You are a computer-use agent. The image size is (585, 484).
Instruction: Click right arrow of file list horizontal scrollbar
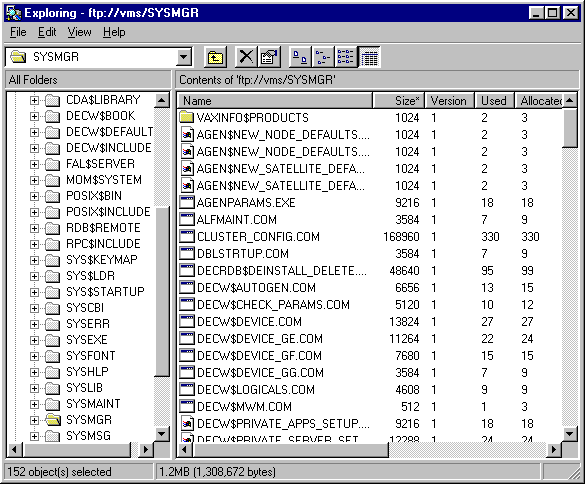click(554, 450)
